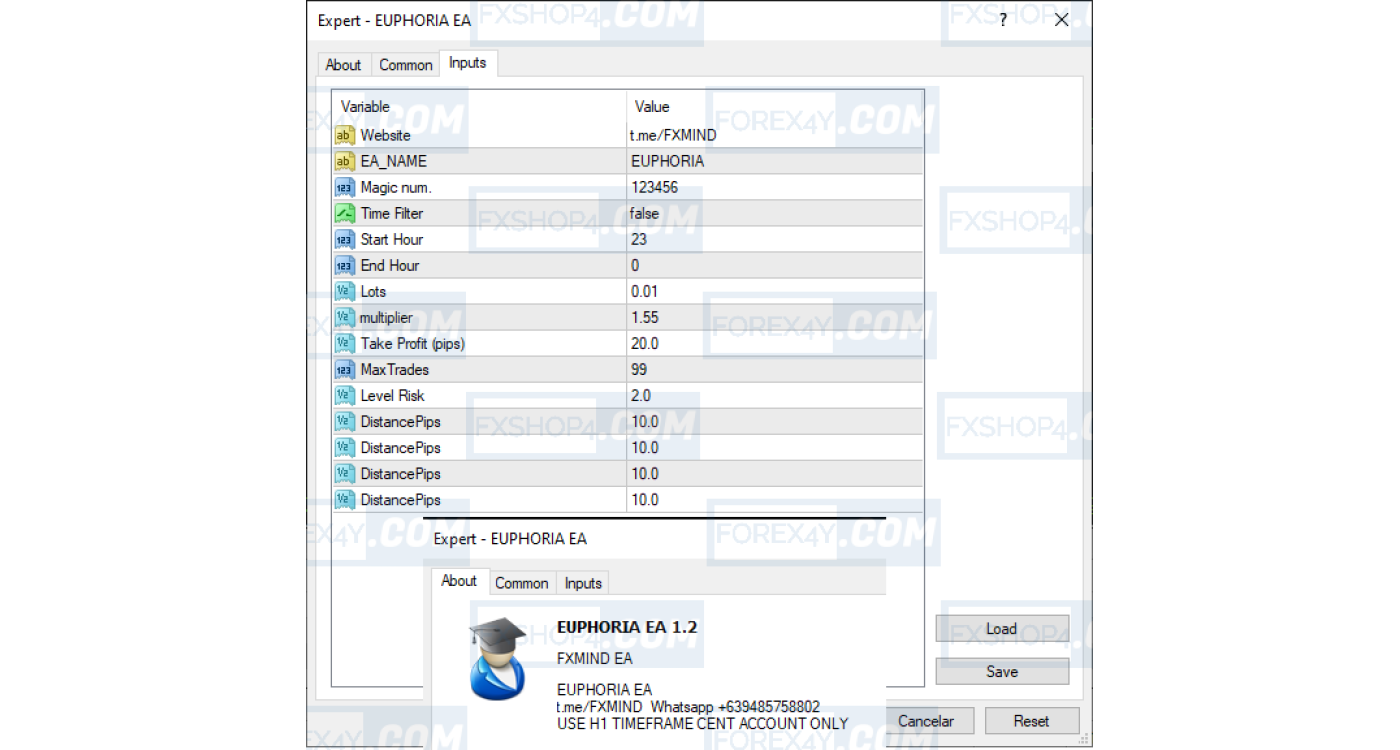Click the Lots double-type icon
1400x750 pixels.
coord(344,292)
